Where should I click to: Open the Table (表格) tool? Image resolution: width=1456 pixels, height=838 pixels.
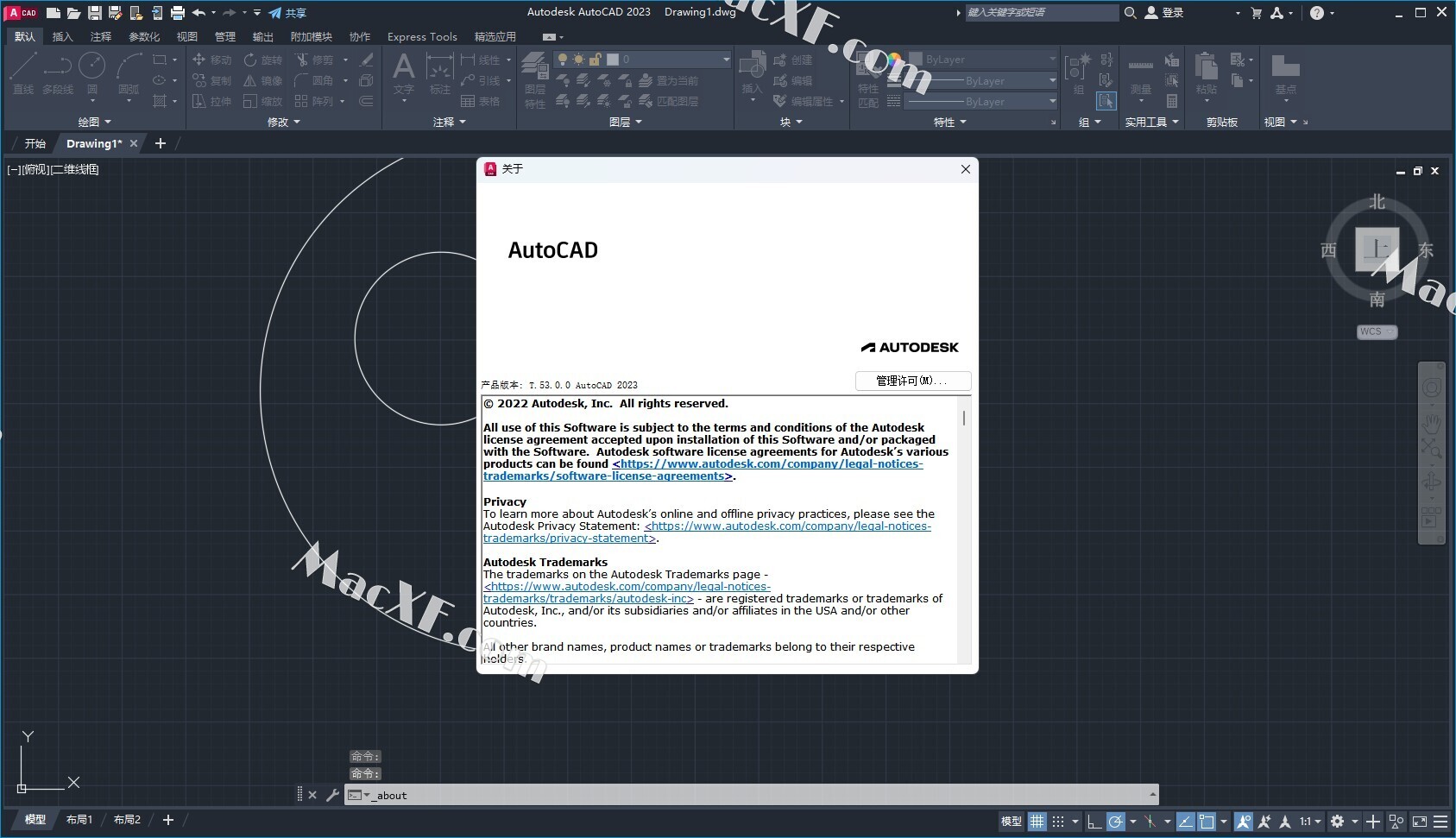coord(480,101)
